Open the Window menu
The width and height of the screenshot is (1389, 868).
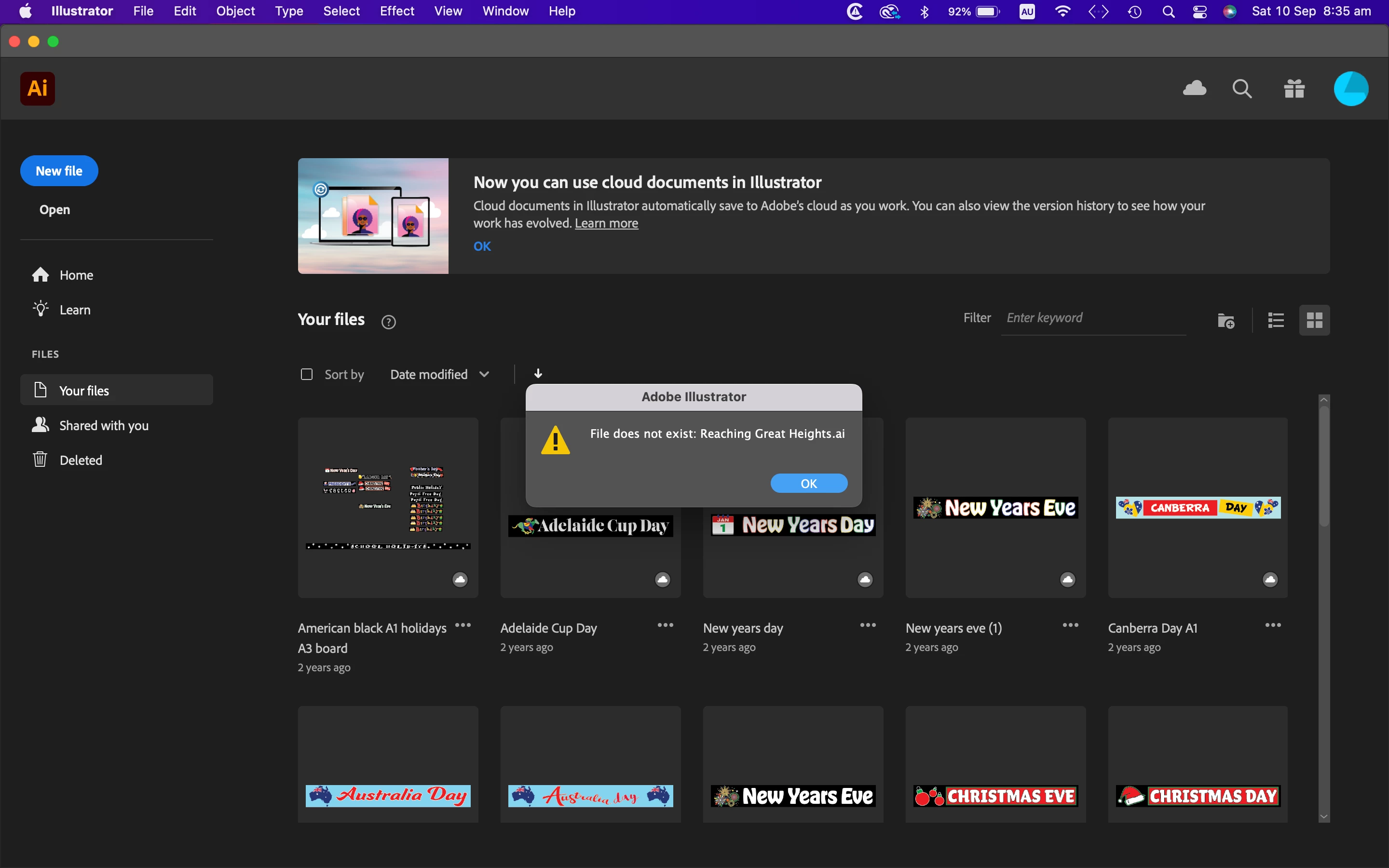click(505, 12)
